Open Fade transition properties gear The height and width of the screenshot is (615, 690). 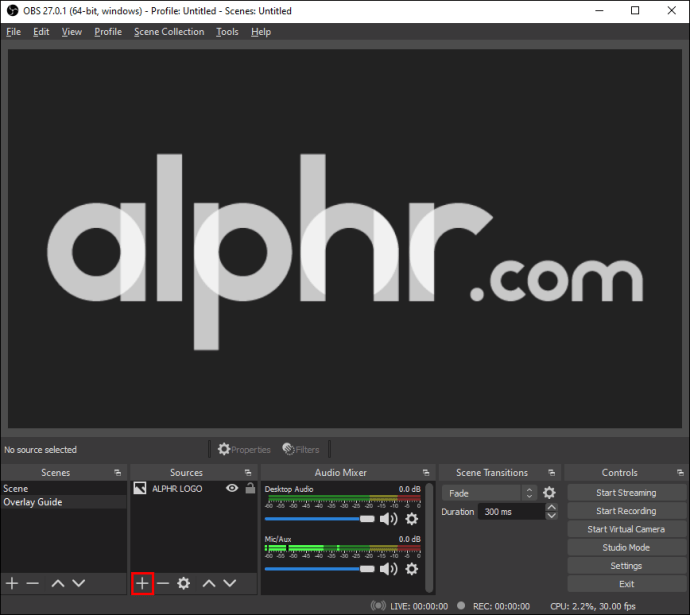(x=549, y=493)
